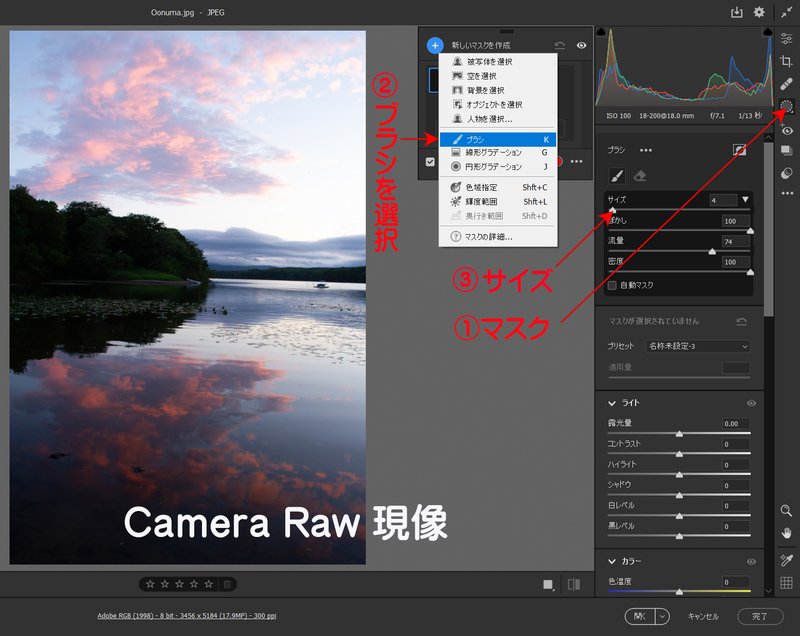This screenshot has width=800, height=636.
Task: Toggle カラー panel visibility eye
Action: (x=752, y=562)
